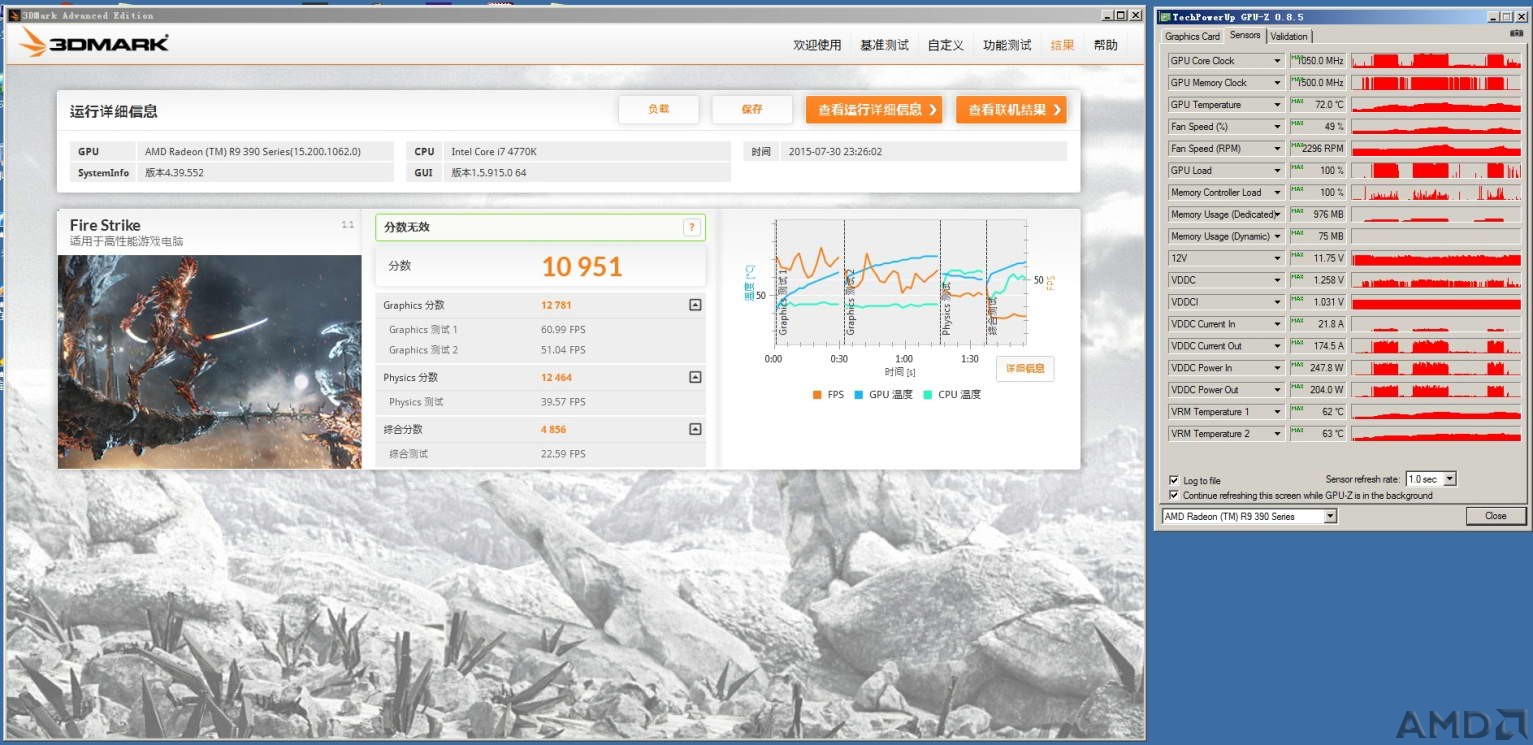
Task: Click the Physics 测试 39.57 FPS value
Action: [x=563, y=402]
